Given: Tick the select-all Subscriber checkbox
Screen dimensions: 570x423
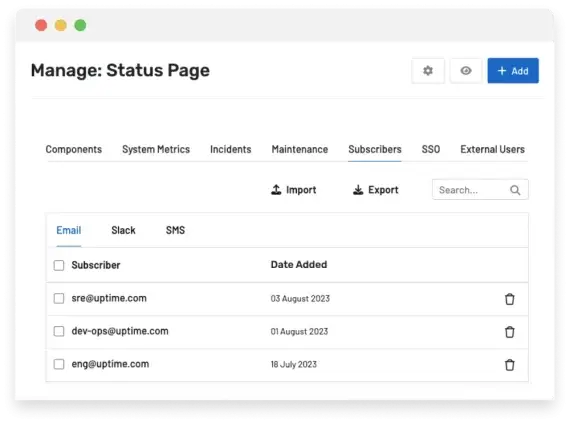Looking at the screenshot, I should 59,265.
